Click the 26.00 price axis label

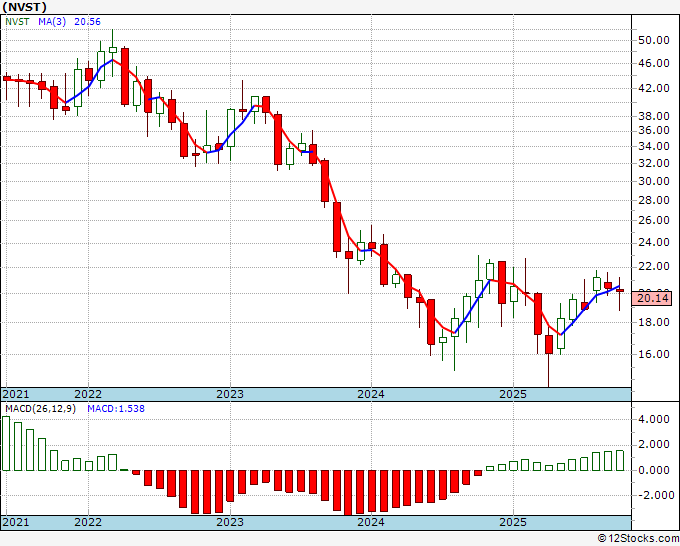click(x=654, y=220)
